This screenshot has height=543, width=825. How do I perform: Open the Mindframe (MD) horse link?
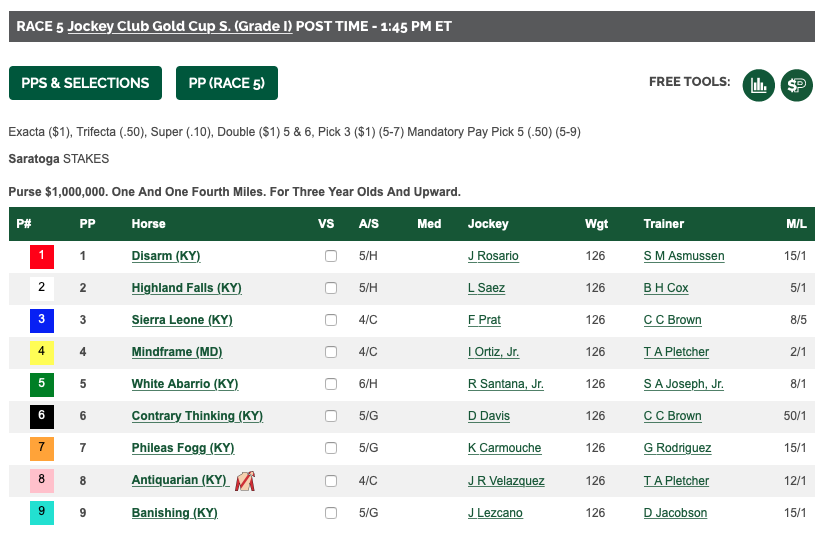coord(177,352)
